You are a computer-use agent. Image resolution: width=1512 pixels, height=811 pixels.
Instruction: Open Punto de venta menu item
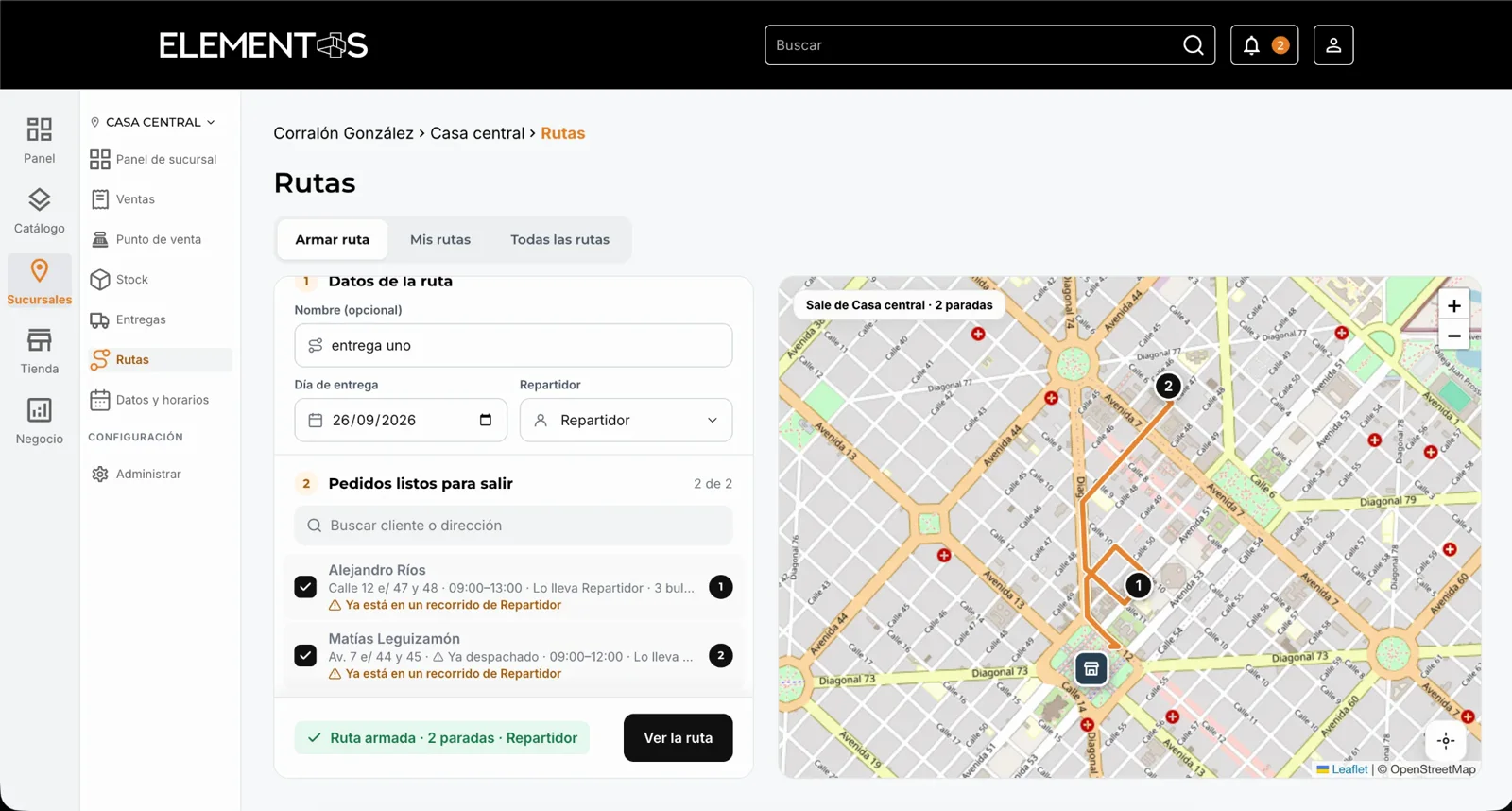(160, 240)
